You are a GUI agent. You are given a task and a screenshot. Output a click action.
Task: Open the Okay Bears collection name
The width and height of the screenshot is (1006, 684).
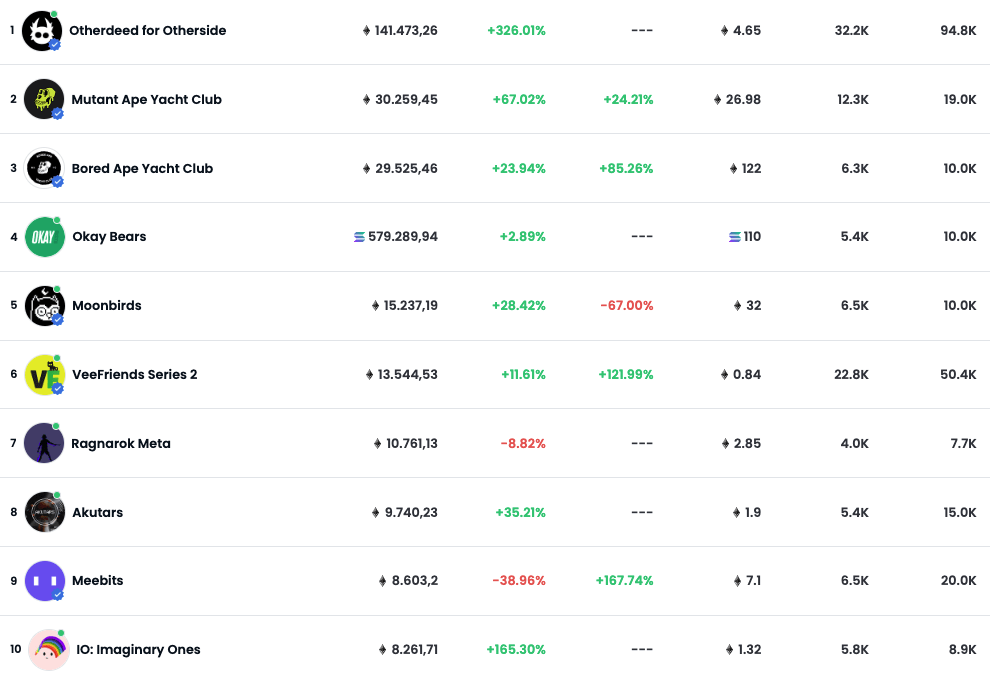[x=109, y=237]
